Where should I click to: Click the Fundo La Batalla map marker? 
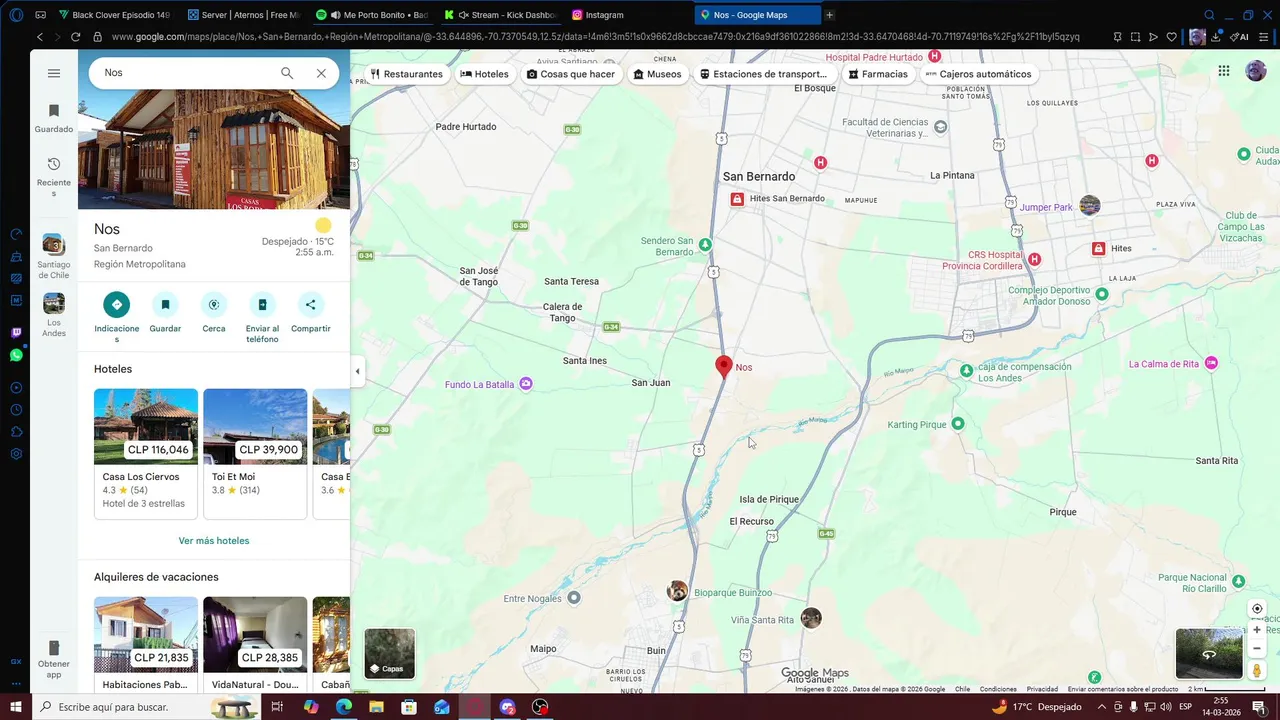(x=526, y=384)
